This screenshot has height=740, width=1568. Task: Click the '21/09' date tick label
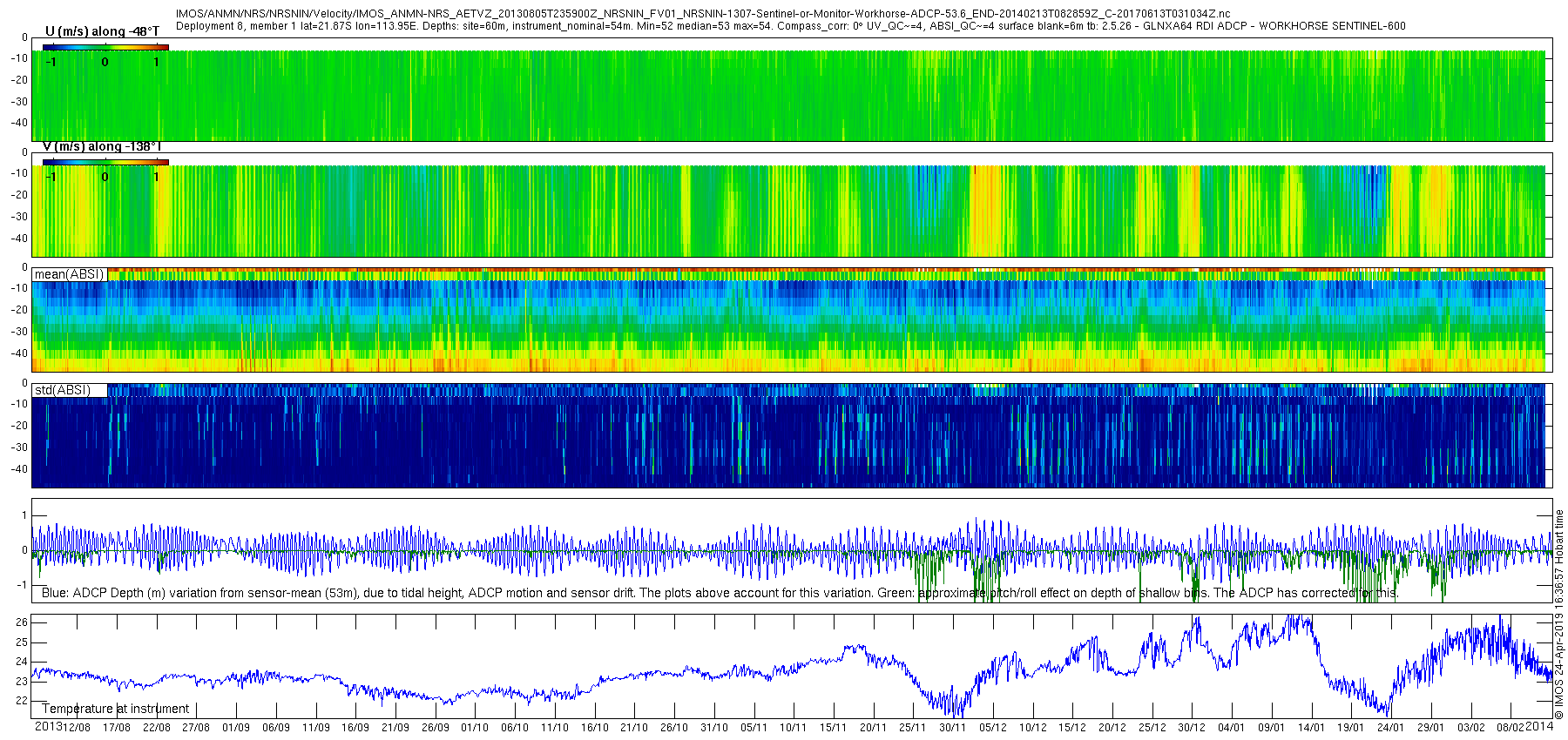395,728
